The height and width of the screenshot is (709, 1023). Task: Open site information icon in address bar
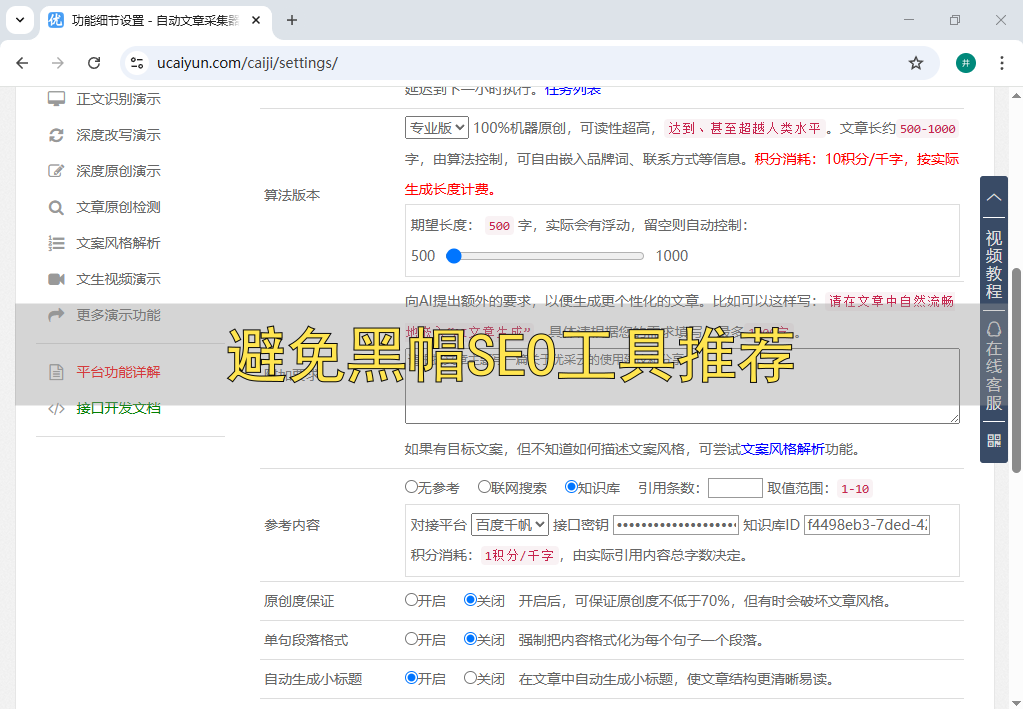coord(137,63)
